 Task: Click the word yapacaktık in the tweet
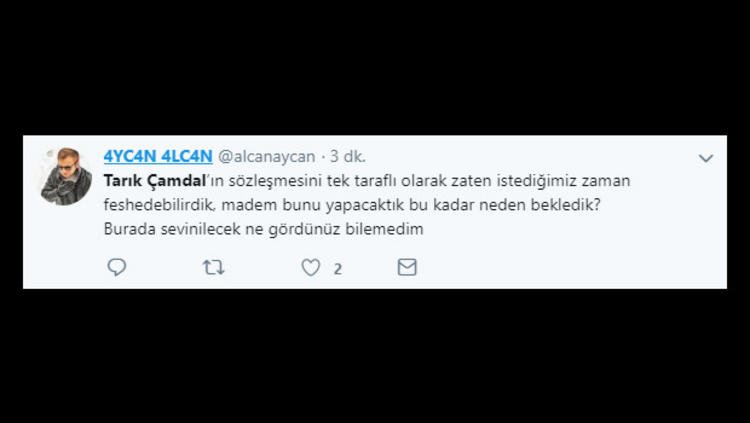365,205
